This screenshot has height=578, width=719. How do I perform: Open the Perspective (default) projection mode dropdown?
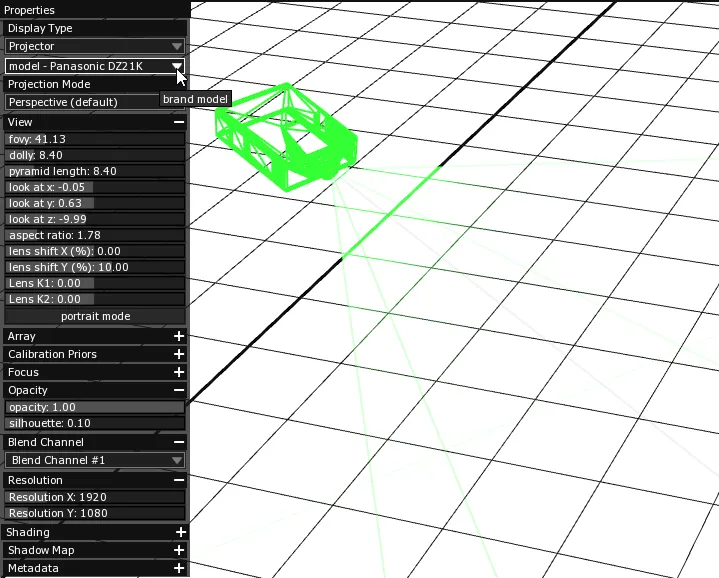click(x=95, y=102)
